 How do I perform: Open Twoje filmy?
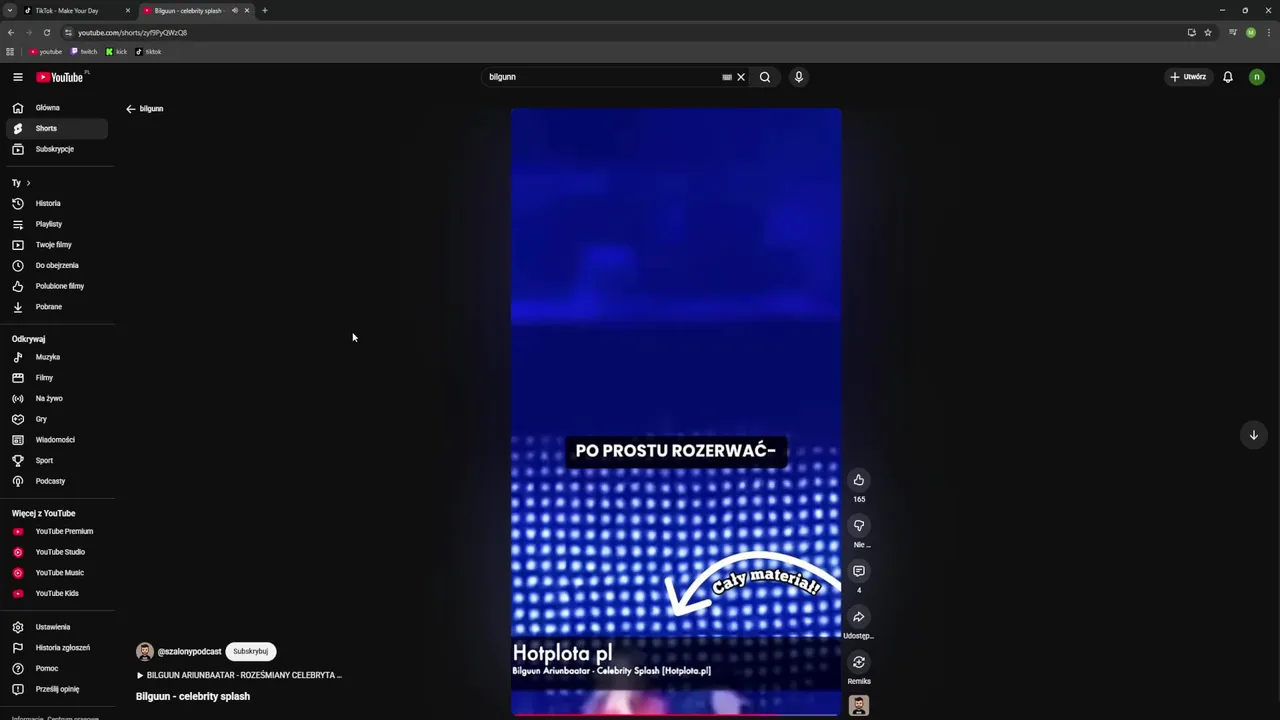[x=56, y=245]
